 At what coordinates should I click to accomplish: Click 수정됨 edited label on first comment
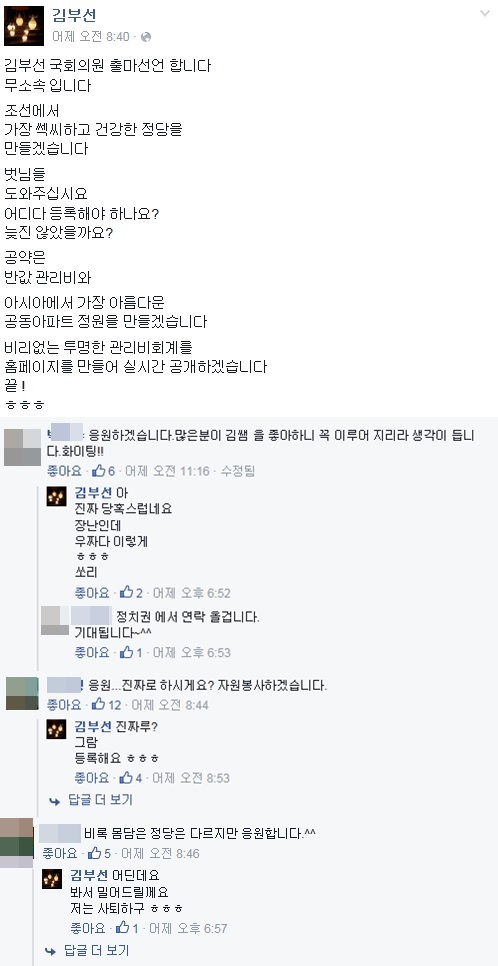[238, 471]
